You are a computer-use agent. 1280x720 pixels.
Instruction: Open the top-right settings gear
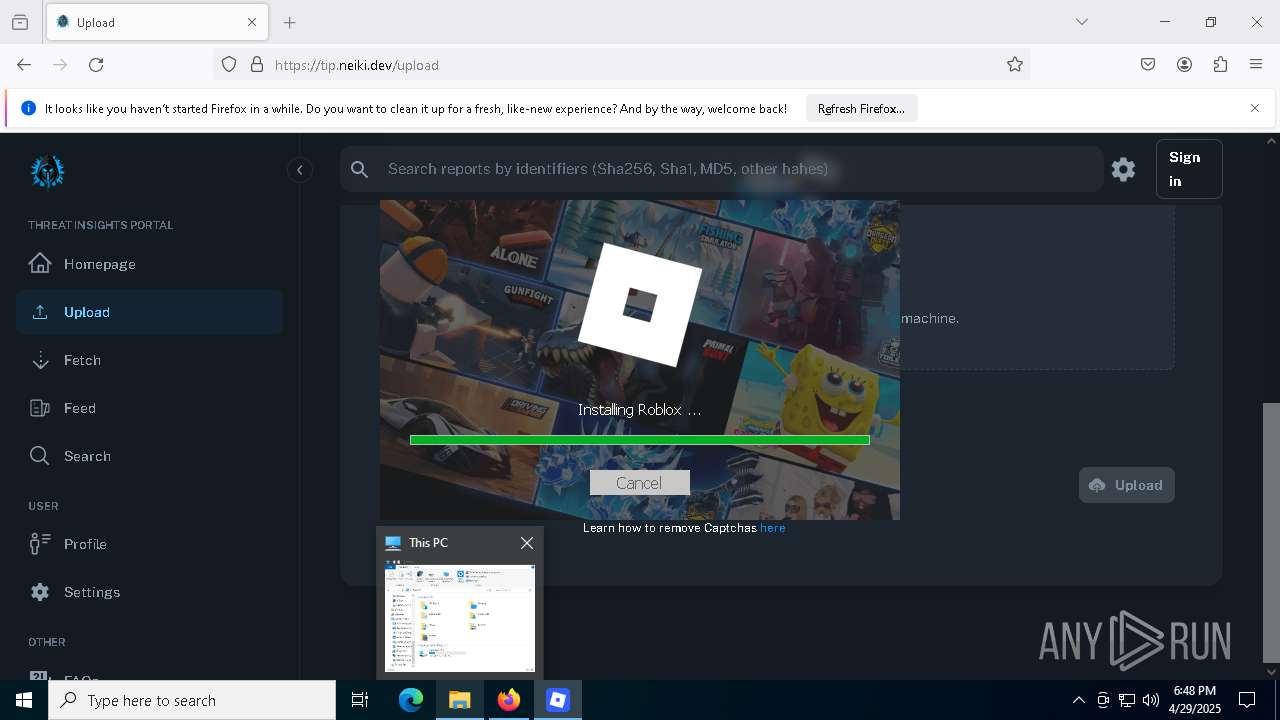(1123, 169)
